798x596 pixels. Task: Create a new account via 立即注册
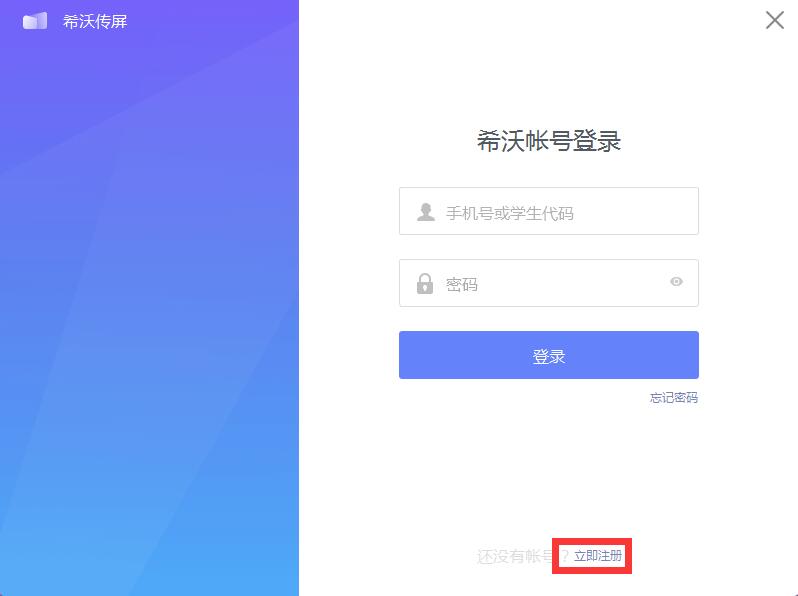[x=598, y=556]
